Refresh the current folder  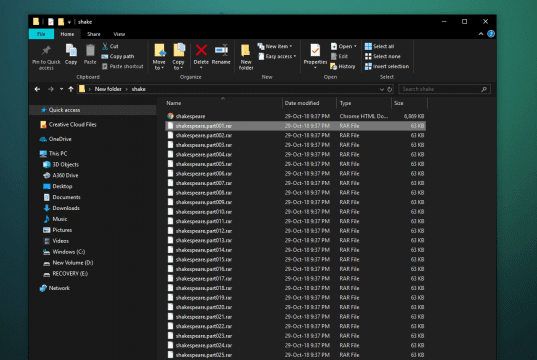point(389,89)
